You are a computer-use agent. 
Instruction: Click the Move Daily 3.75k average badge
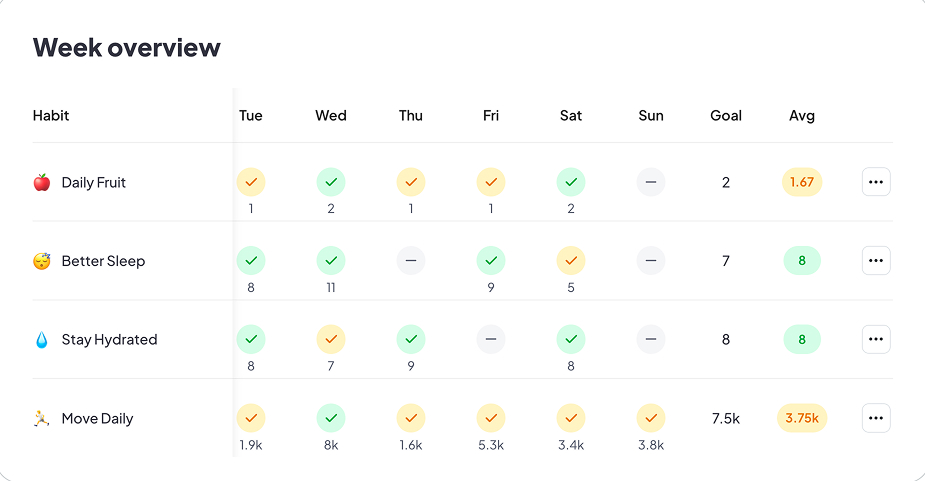click(x=802, y=418)
